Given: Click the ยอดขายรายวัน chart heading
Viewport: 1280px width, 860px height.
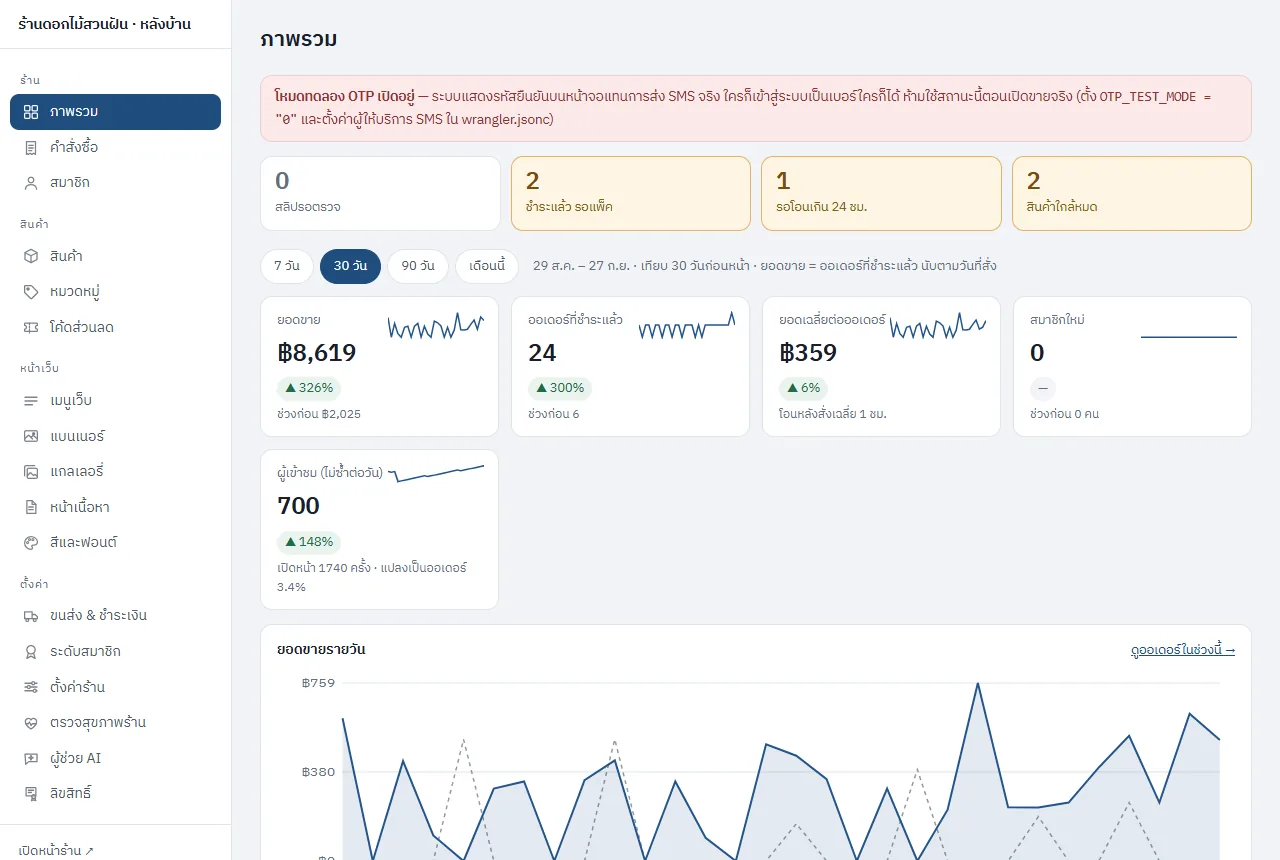Looking at the screenshot, I should (x=321, y=650).
